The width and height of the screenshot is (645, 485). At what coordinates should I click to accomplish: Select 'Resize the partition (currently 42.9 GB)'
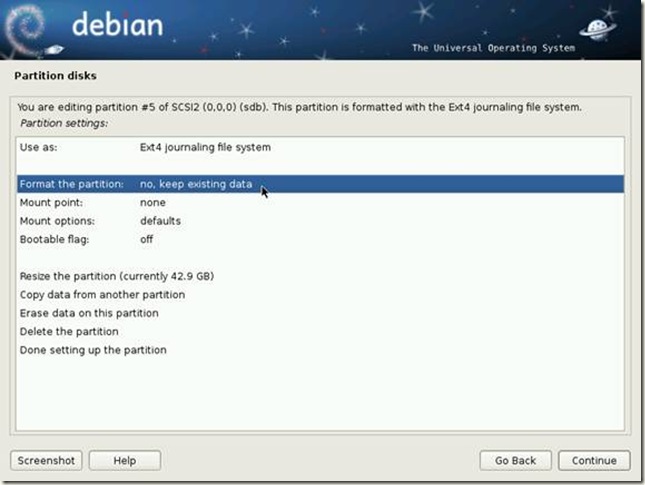[320, 276]
